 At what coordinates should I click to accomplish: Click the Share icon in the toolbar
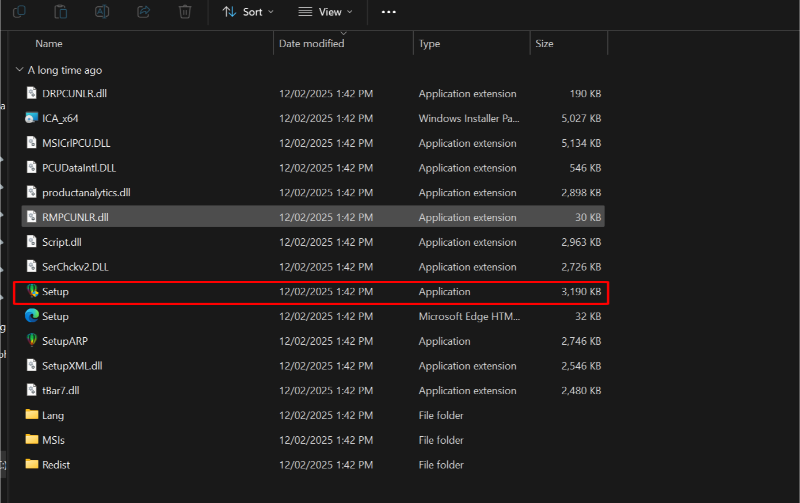[x=143, y=11]
